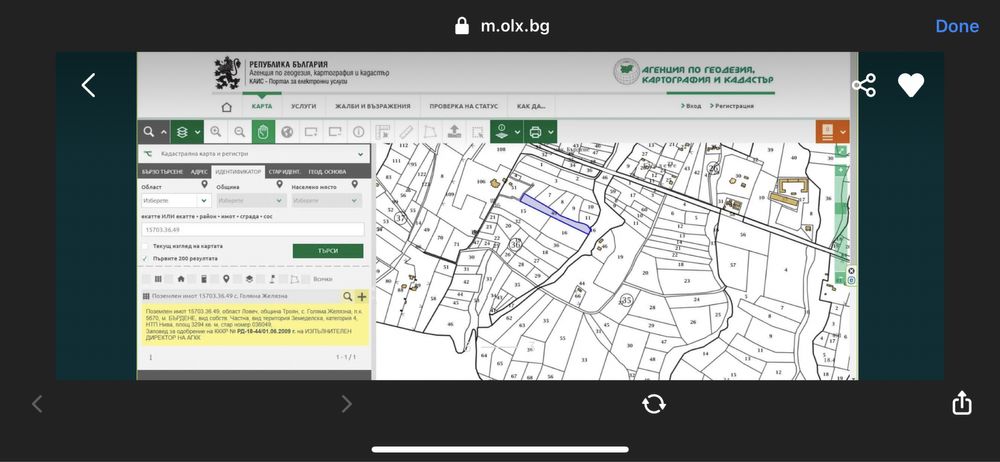Toggle the location pin filter checkbox
Viewport: 1000px width, 462px height.
click(215, 279)
